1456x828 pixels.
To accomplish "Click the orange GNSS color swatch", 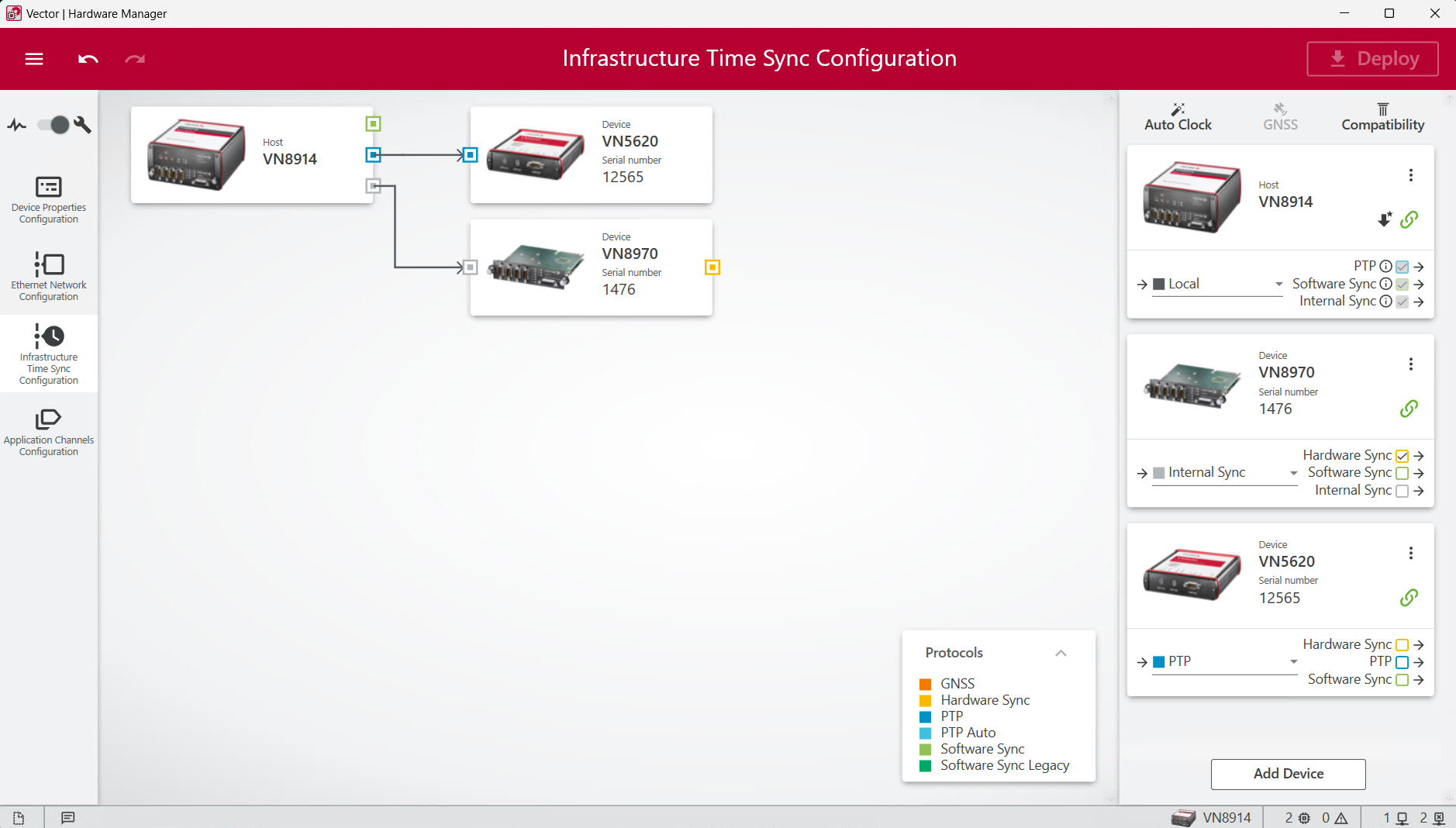I will 925,684.
